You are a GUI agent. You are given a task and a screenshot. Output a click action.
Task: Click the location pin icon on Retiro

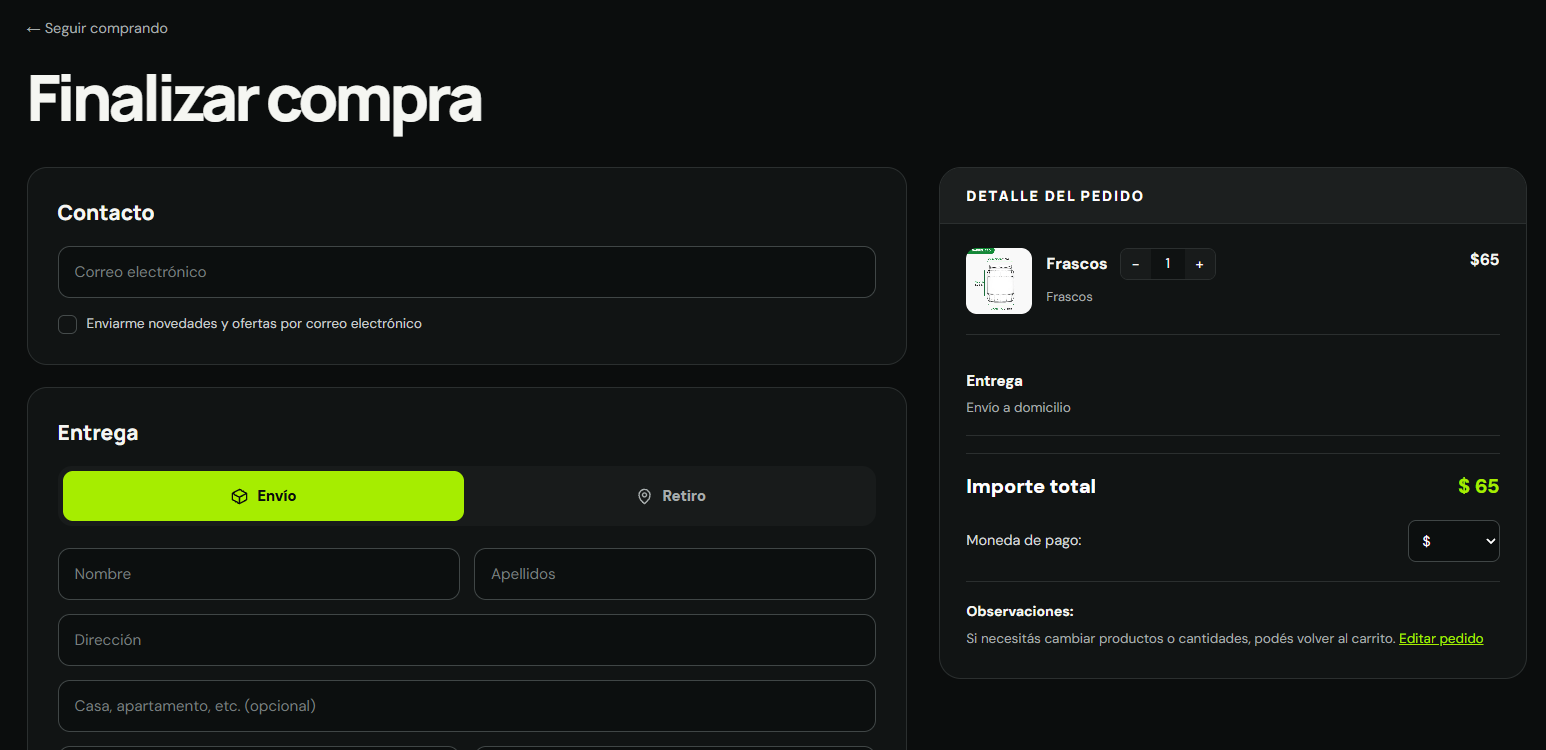[x=645, y=496]
